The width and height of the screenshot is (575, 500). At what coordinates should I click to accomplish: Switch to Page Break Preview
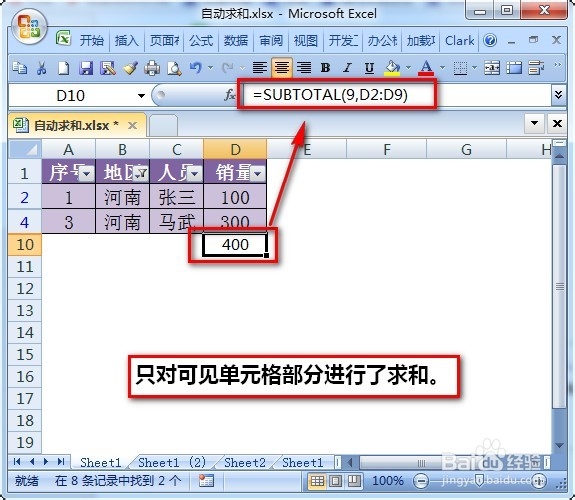tap(354, 481)
